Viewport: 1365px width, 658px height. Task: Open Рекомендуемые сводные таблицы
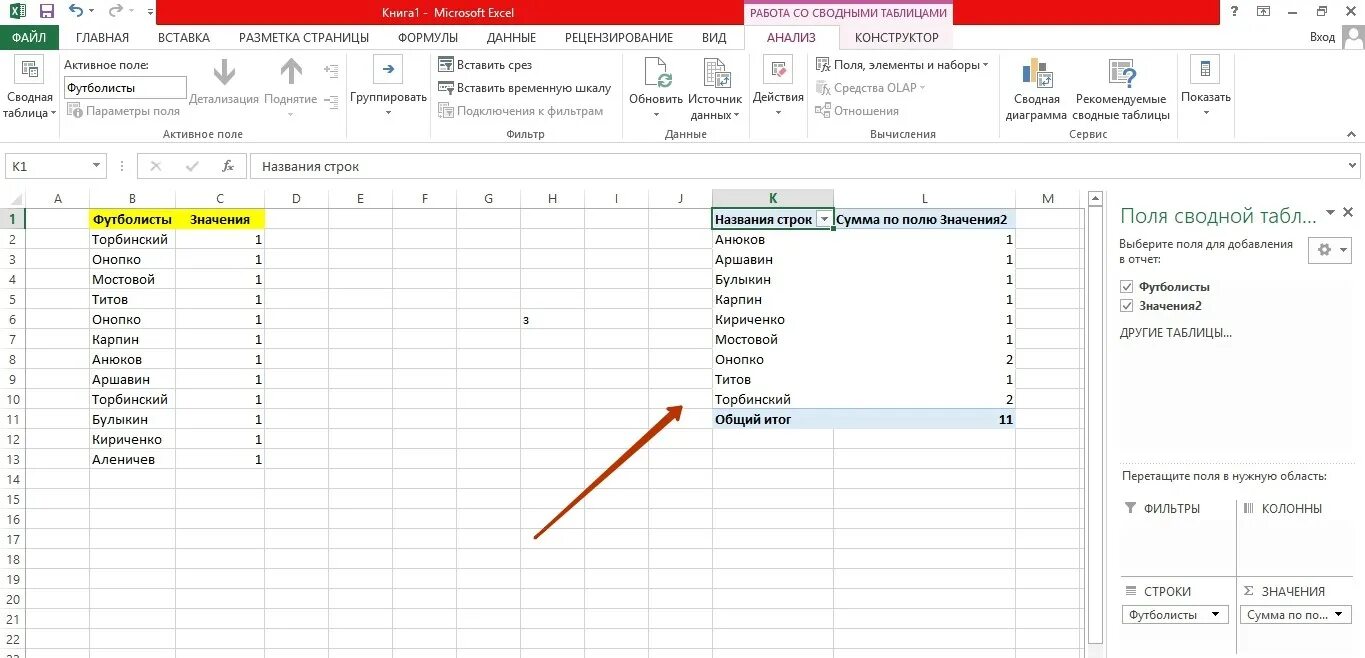(1121, 89)
